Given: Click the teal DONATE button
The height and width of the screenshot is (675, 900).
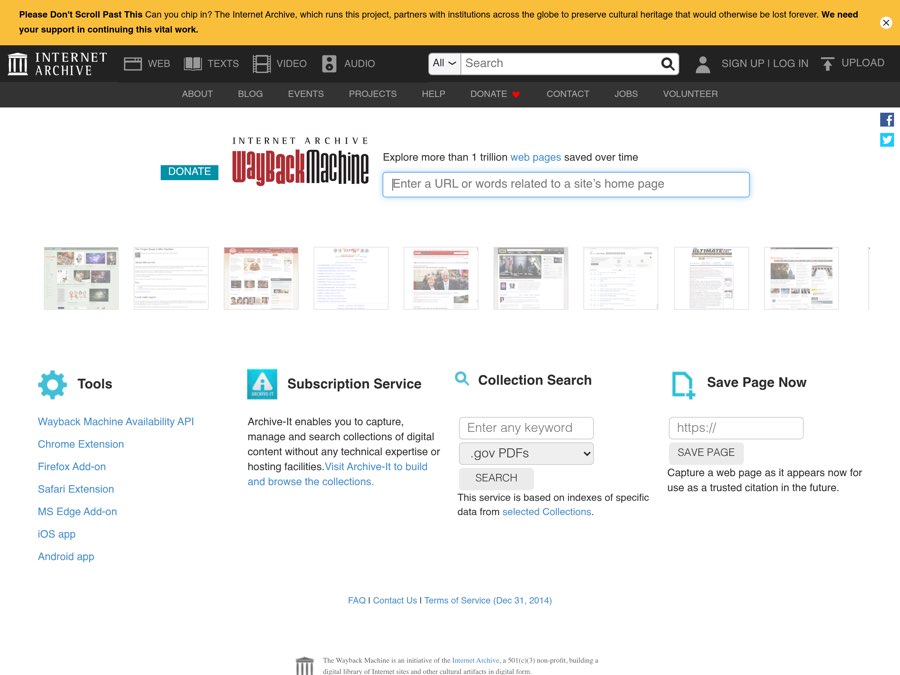Looking at the screenshot, I should pyautogui.click(x=189, y=172).
